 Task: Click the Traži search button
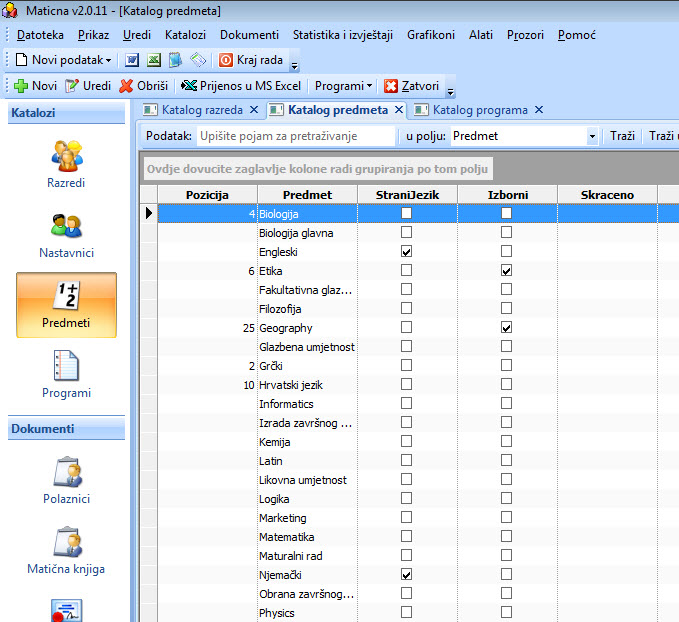pos(622,136)
